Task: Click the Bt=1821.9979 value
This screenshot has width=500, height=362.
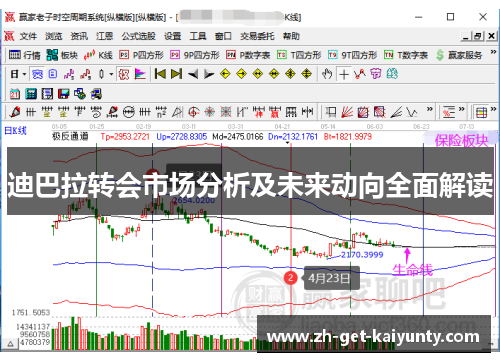Action: 348,136
